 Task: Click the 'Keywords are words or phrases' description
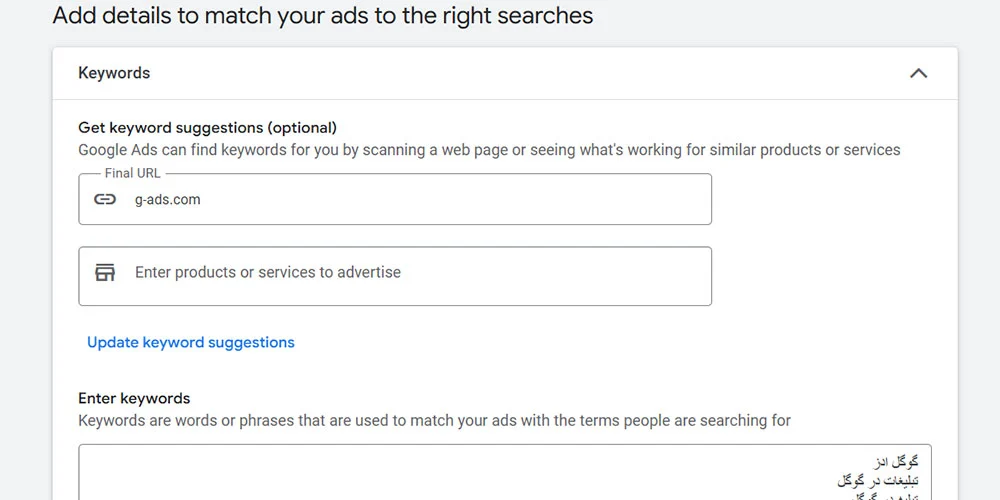434,420
